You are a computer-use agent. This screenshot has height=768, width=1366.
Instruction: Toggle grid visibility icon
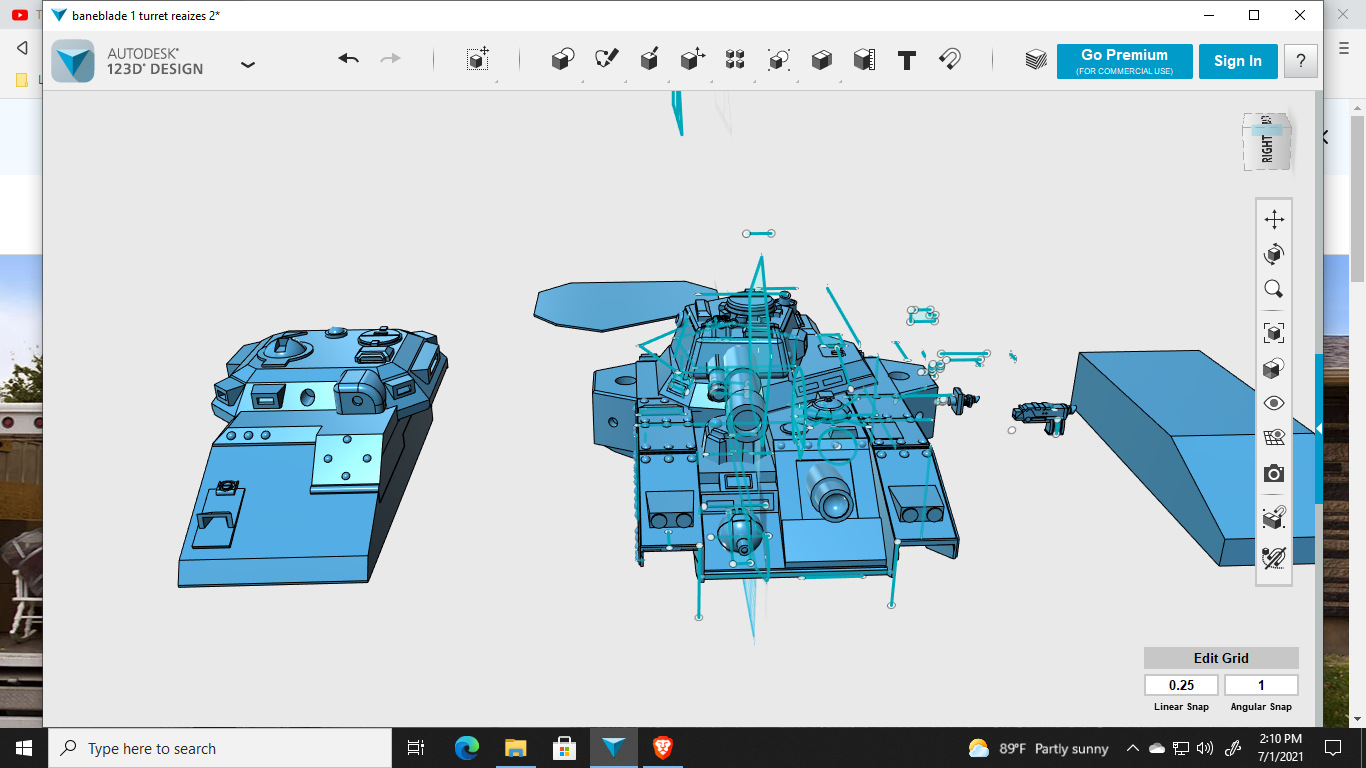[x=1274, y=437]
